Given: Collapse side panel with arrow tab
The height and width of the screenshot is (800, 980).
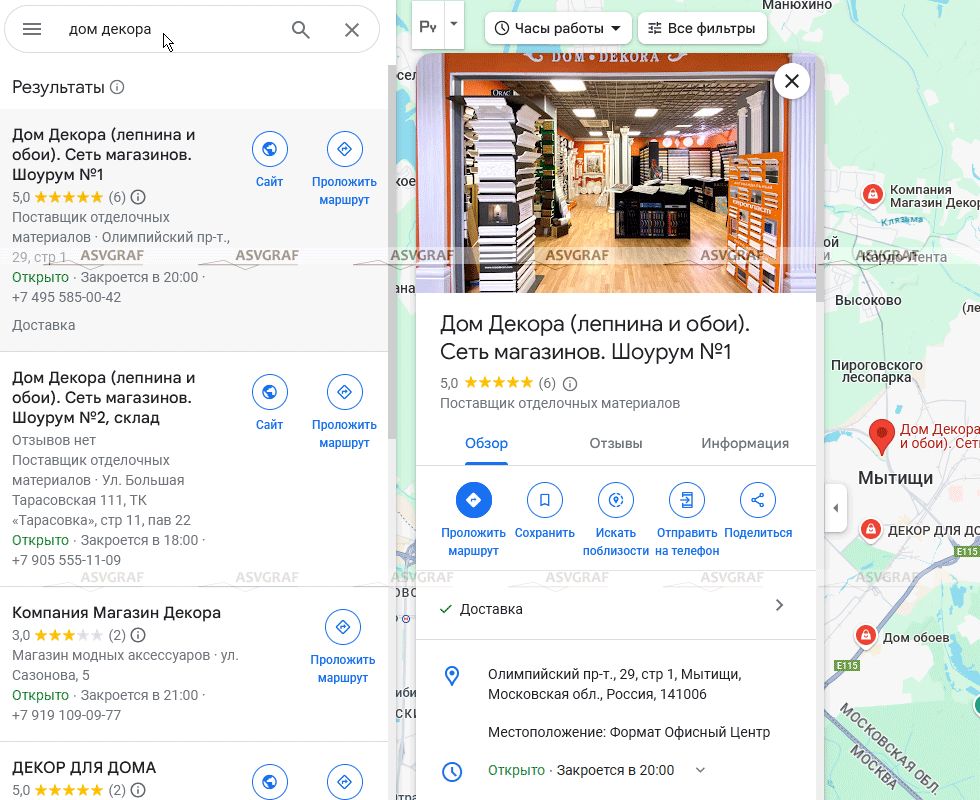Looking at the screenshot, I should [836, 508].
